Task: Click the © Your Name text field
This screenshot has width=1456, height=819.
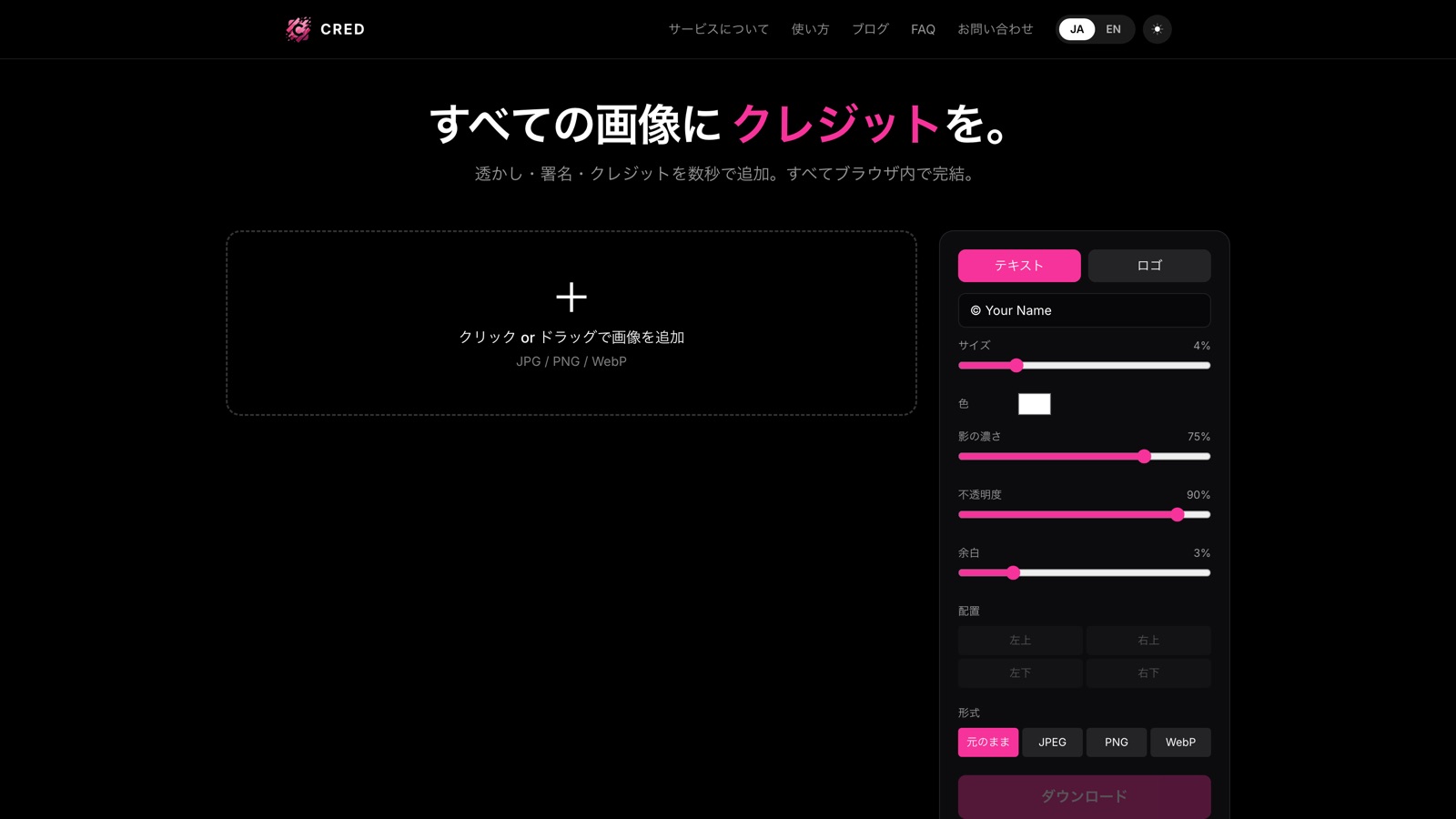Action: pyautogui.click(x=1084, y=310)
